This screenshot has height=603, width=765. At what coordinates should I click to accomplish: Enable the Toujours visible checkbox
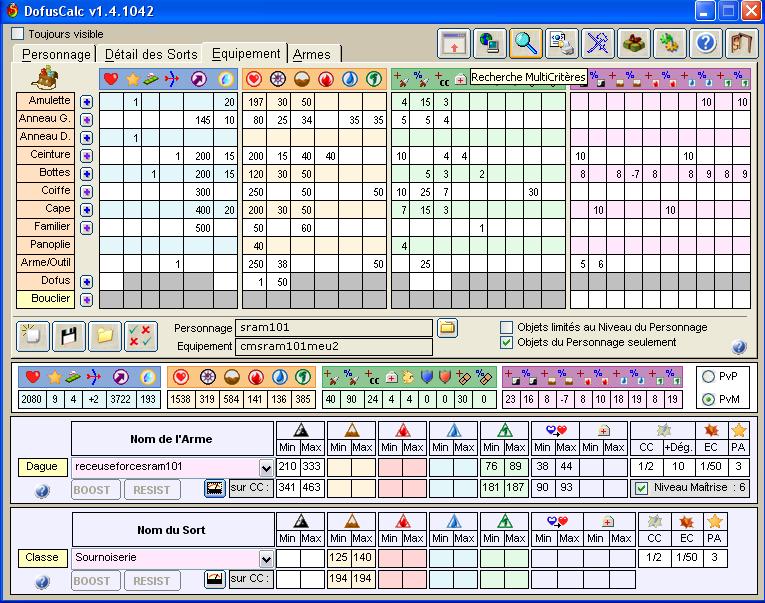18,33
